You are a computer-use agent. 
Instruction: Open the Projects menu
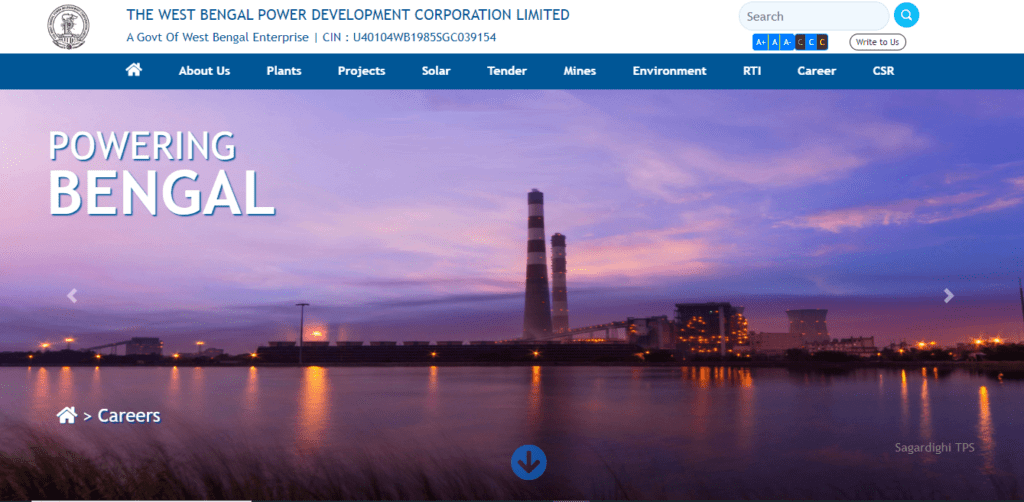(x=361, y=71)
